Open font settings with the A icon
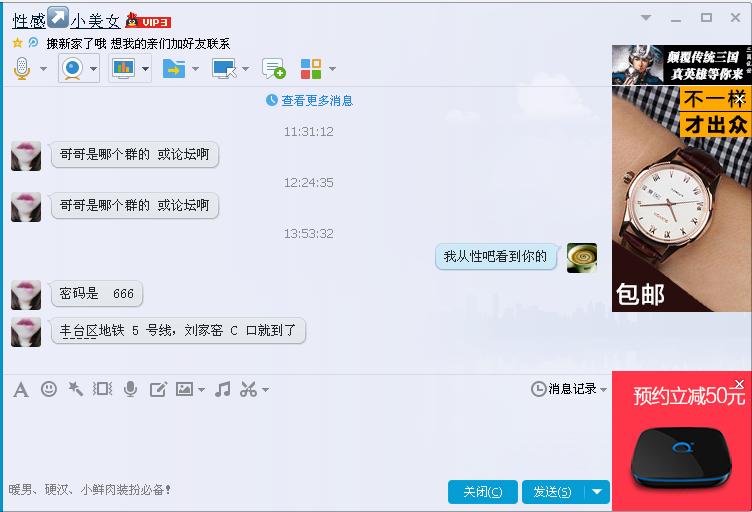Viewport: 752px width, 512px height. coord(21,389)
